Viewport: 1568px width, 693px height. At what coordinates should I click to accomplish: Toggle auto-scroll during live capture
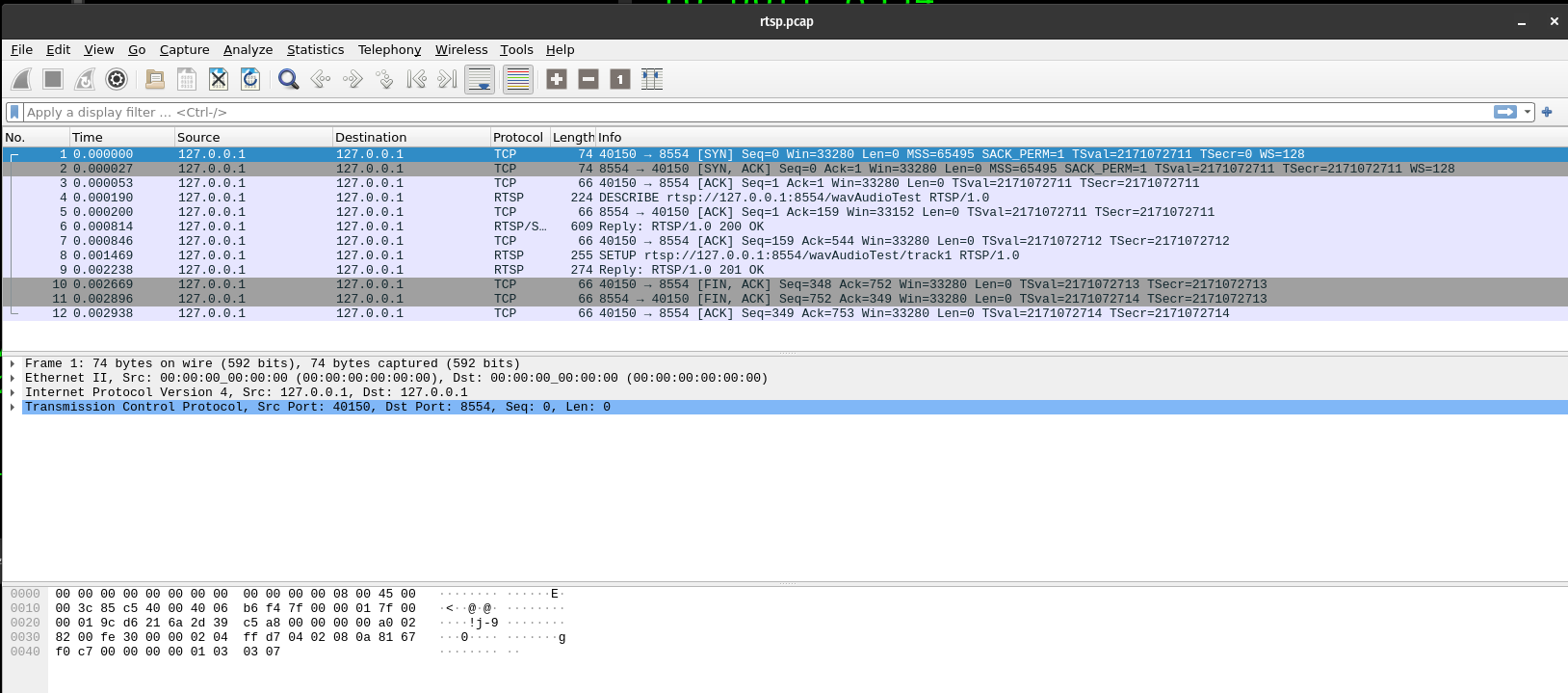(480, 80)
